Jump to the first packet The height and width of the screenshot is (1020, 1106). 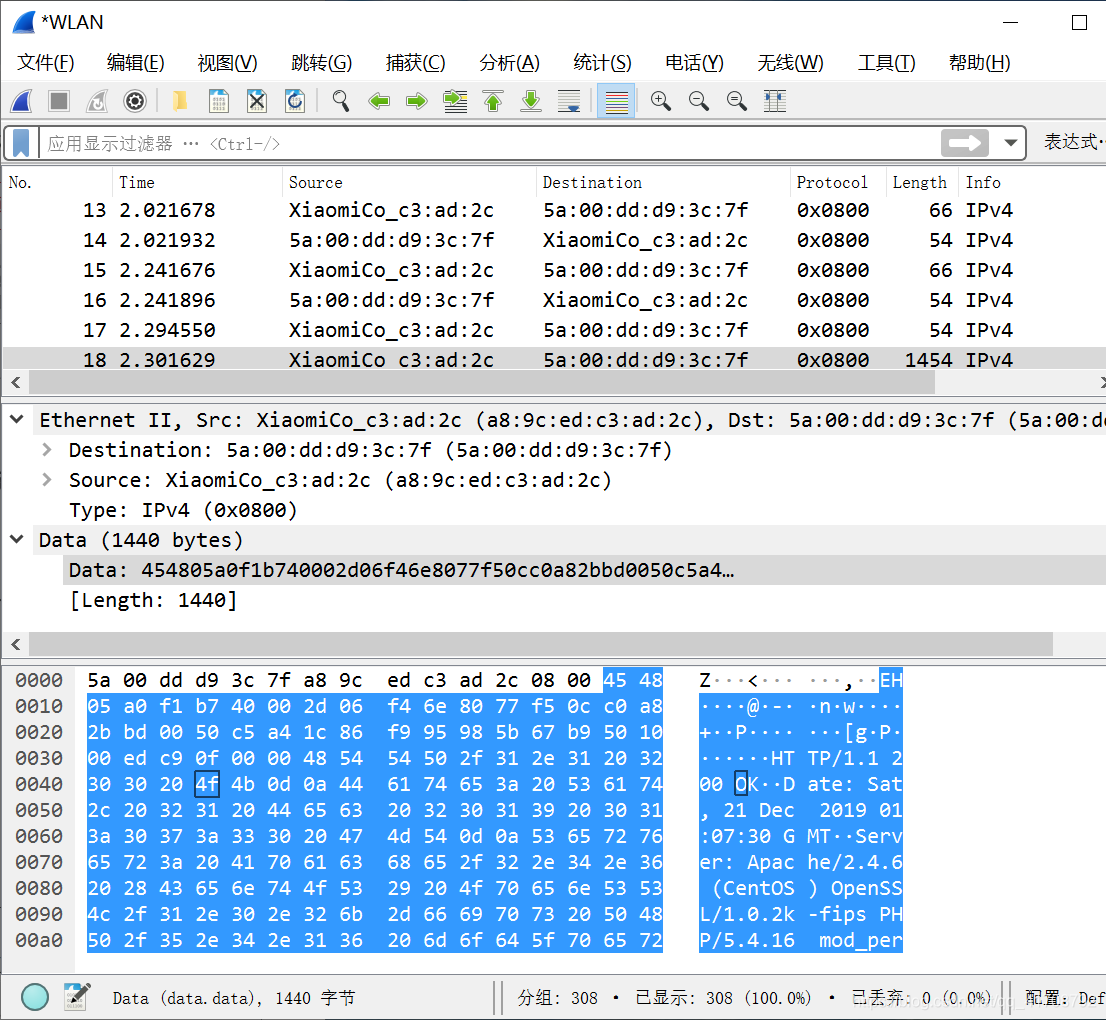[493, 102]
